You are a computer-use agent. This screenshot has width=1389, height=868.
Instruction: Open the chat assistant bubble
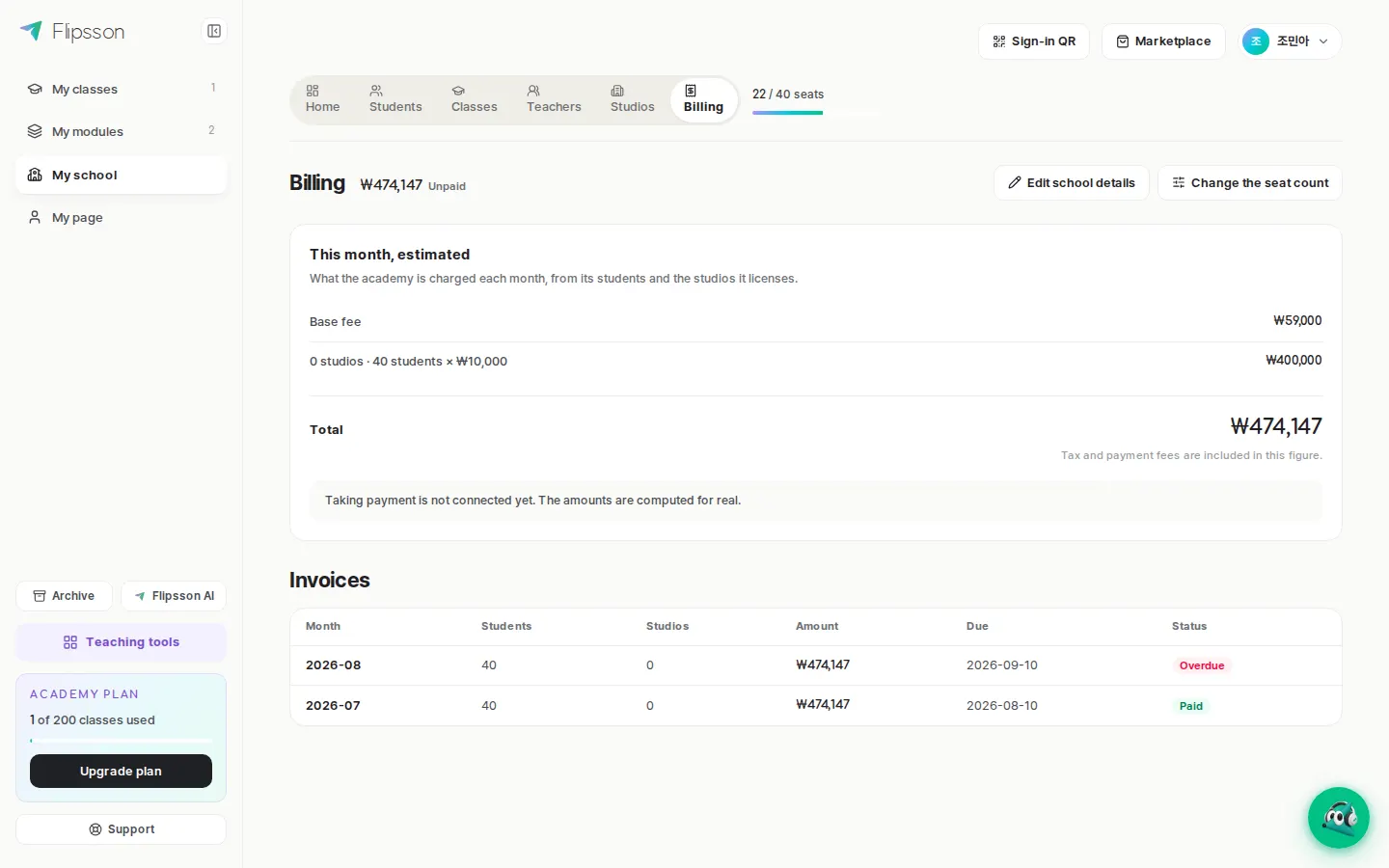pos(1338,818)
